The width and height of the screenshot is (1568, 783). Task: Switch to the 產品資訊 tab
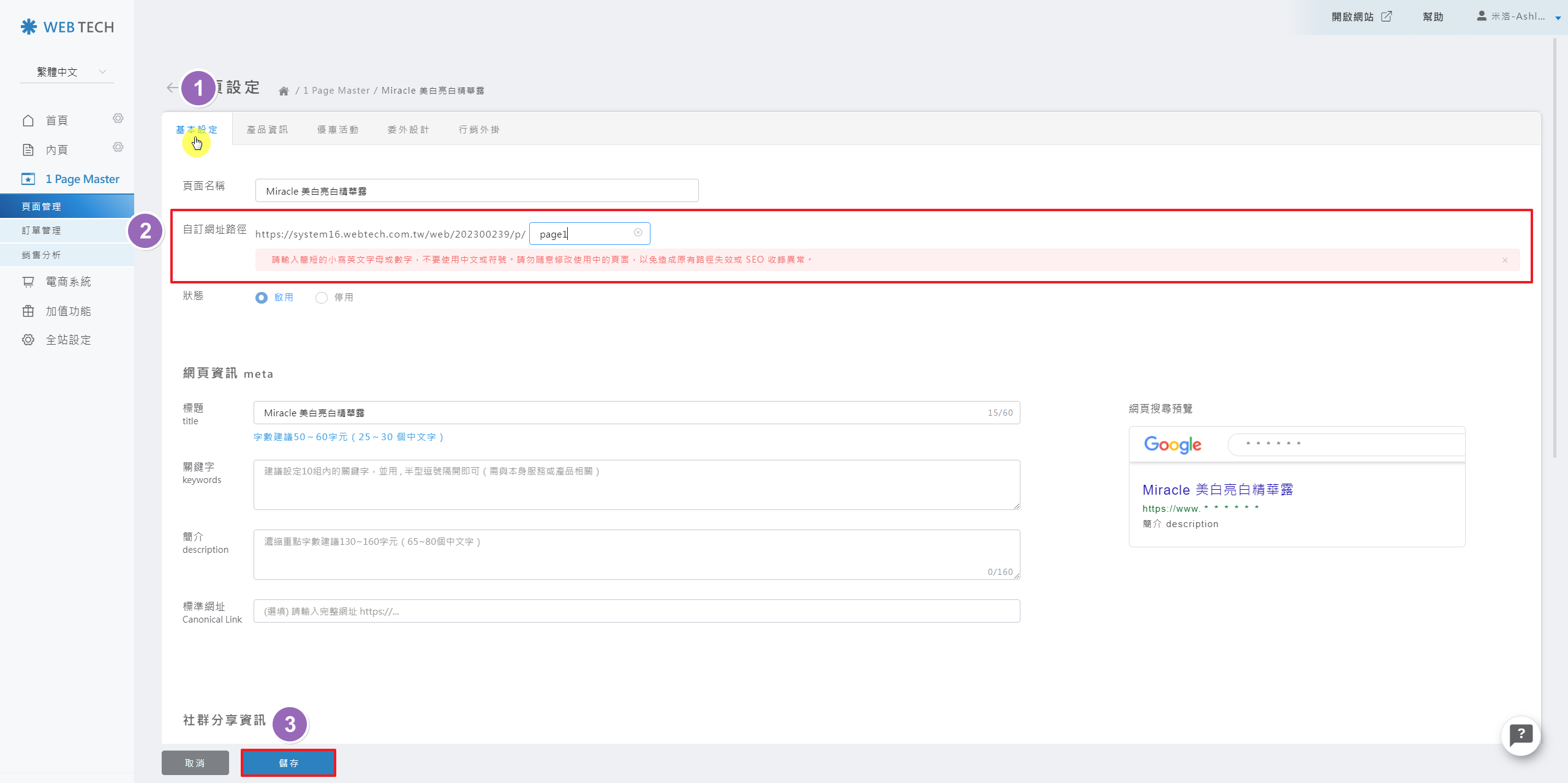267,130
